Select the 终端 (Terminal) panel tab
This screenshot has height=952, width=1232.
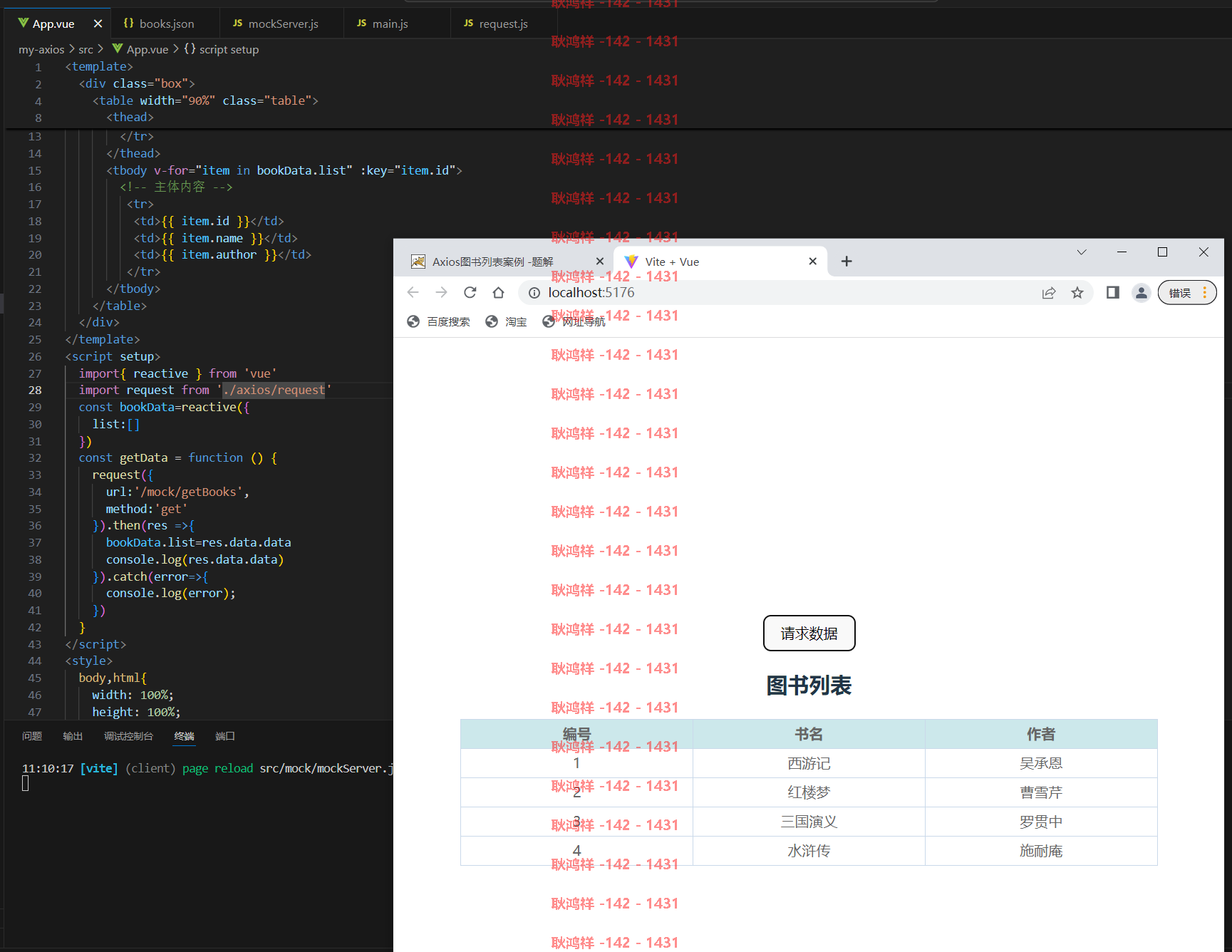pyautogui.click(x=184, y=736)
